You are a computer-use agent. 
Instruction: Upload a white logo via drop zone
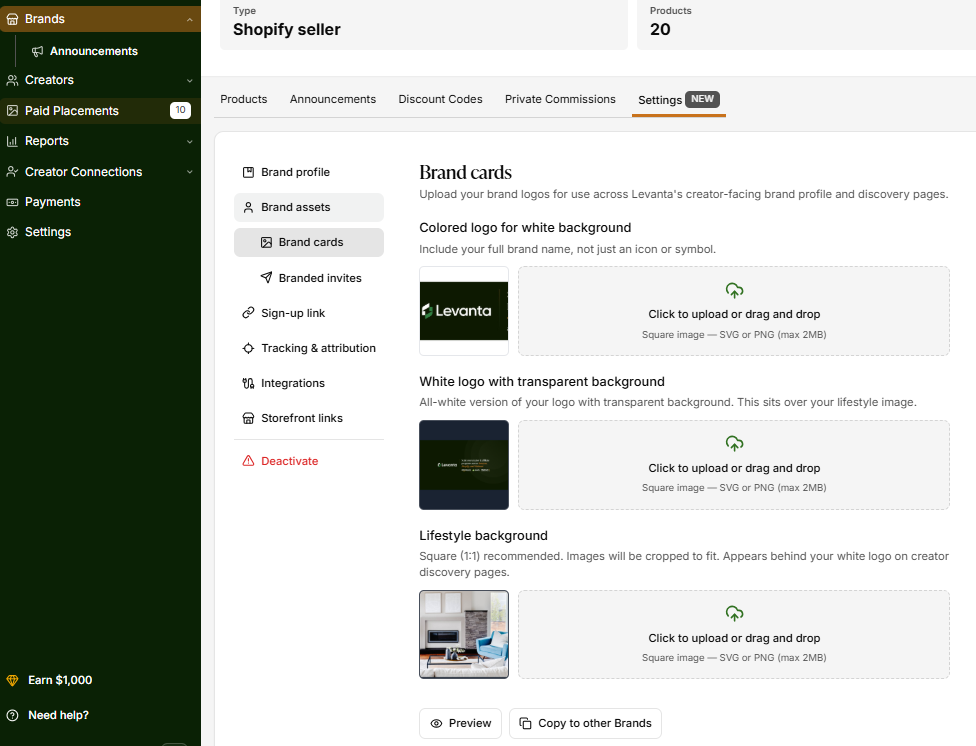point(734,465)
